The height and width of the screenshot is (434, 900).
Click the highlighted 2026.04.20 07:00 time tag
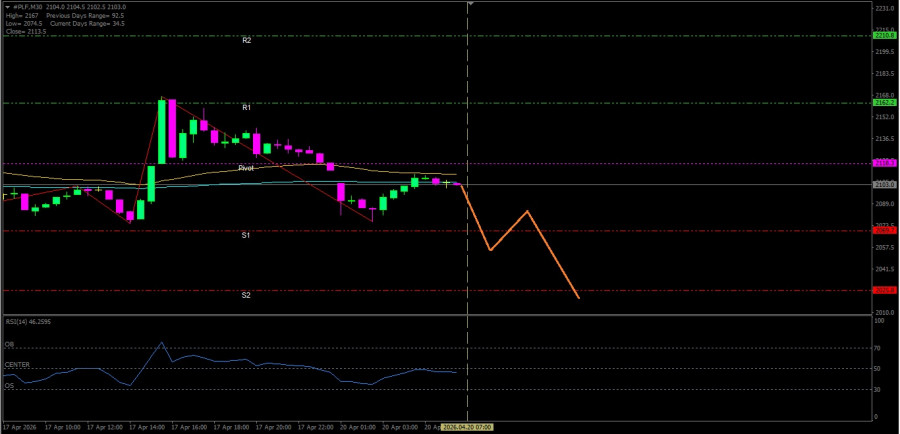click(469, 427)
